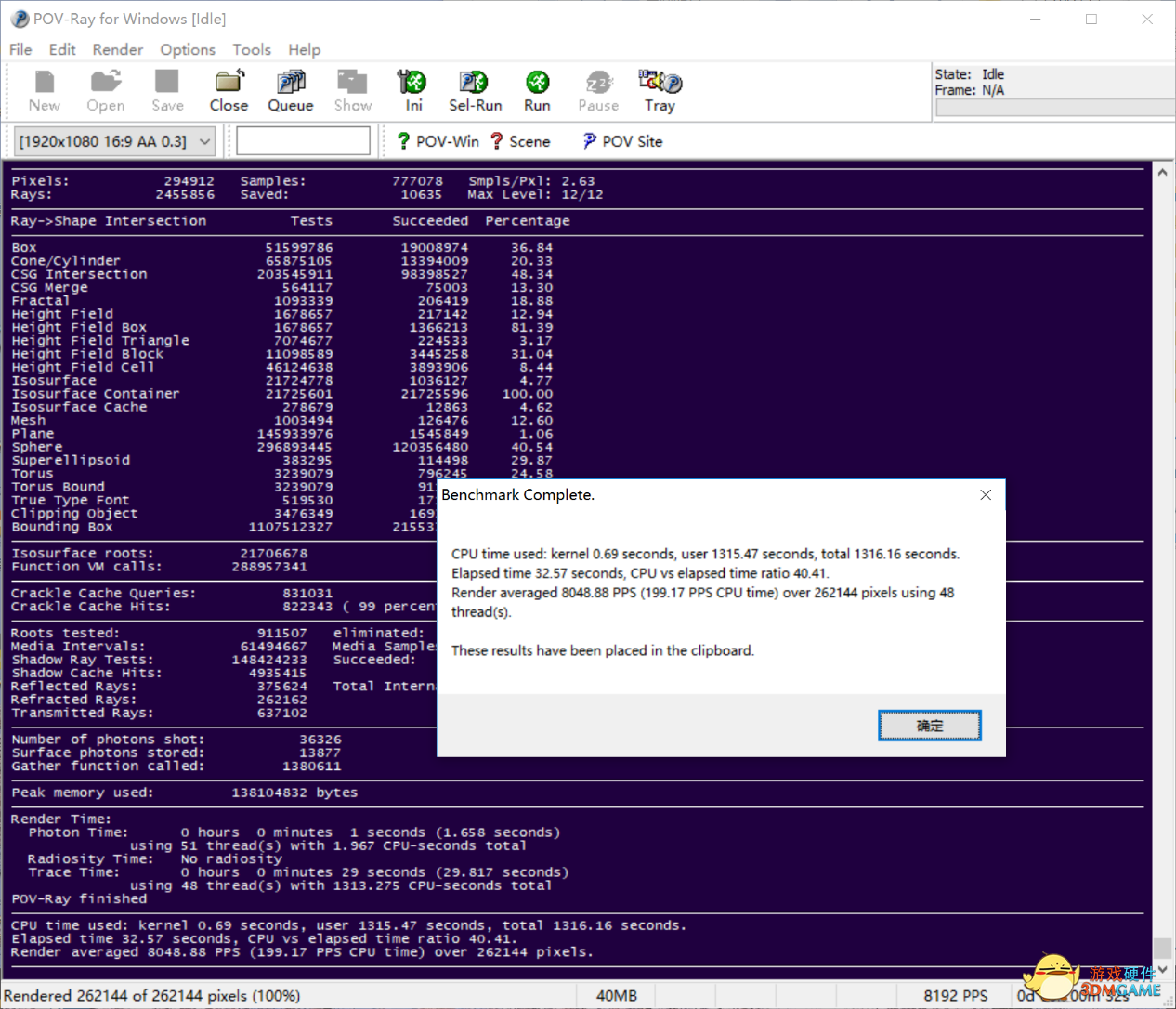Send POV-Ray to Tray icon
This screenshot has height=1009, width=1176.
[x=660, y=91]
